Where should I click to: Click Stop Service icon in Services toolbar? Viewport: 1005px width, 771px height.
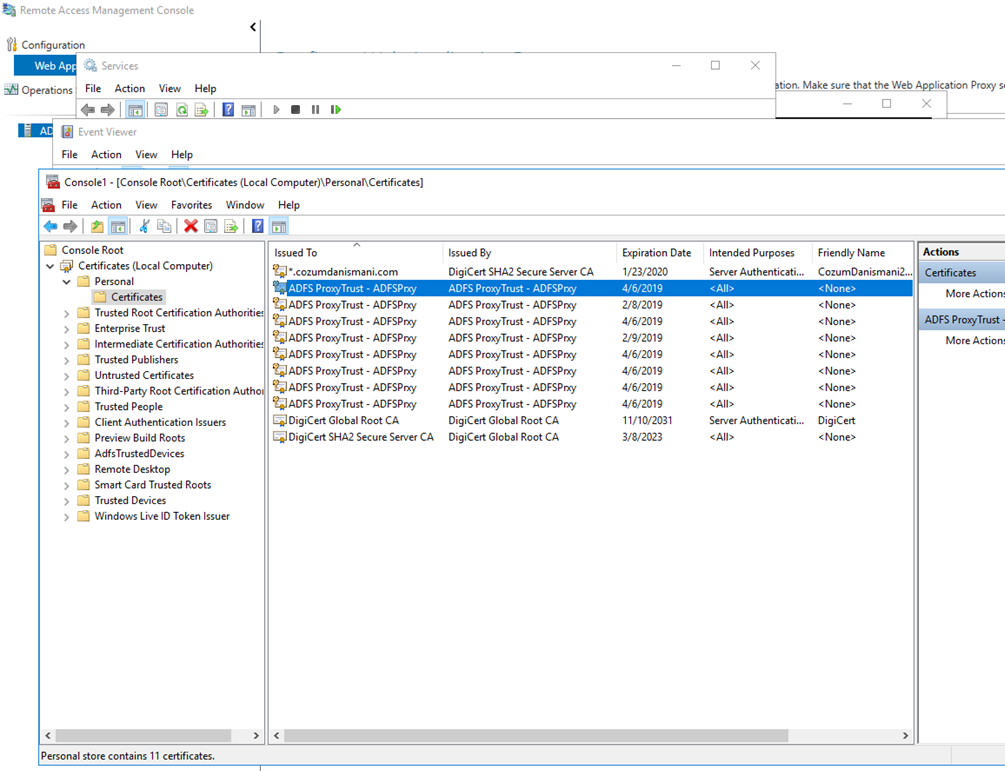click(295, 110)
